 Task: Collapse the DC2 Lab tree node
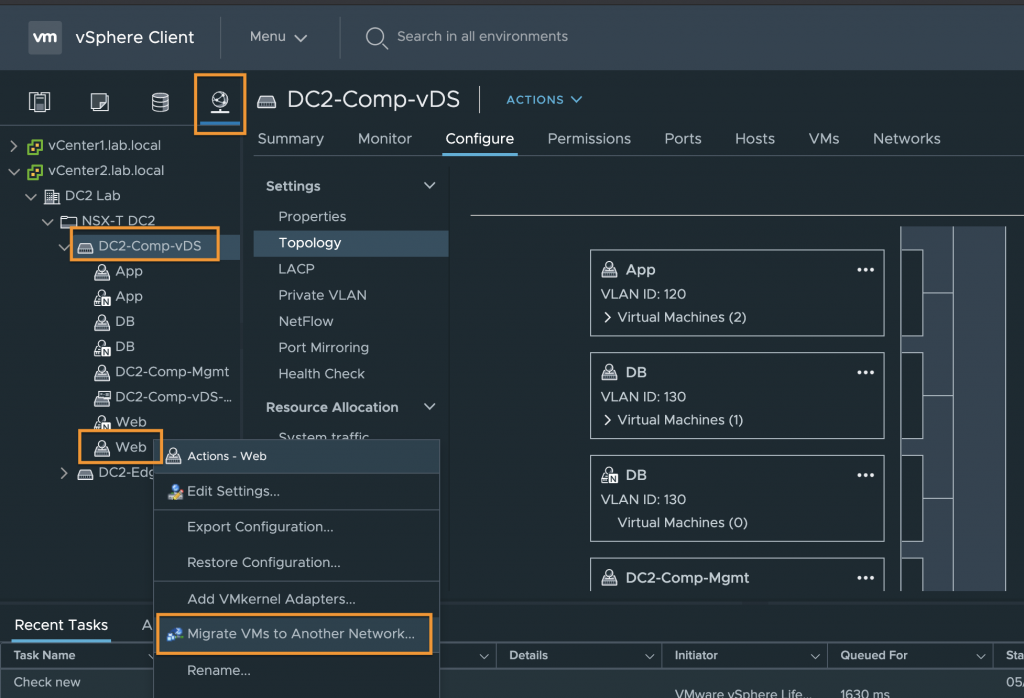tap(30, 197)
